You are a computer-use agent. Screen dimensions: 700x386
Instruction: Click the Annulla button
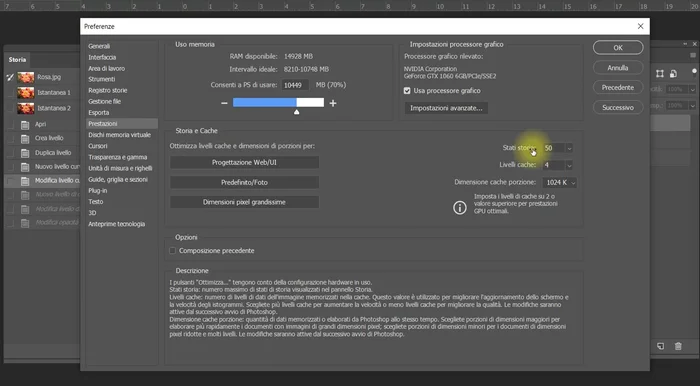coord(618,68)
